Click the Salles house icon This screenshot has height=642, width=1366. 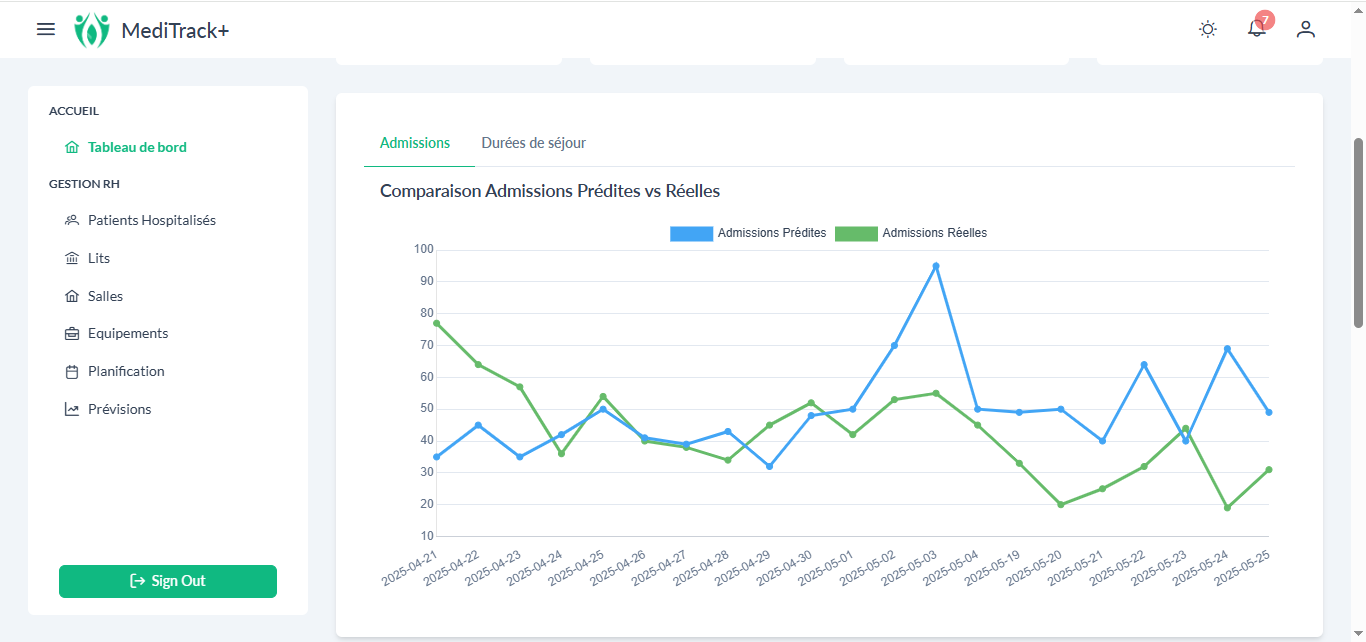coord(71,296)
